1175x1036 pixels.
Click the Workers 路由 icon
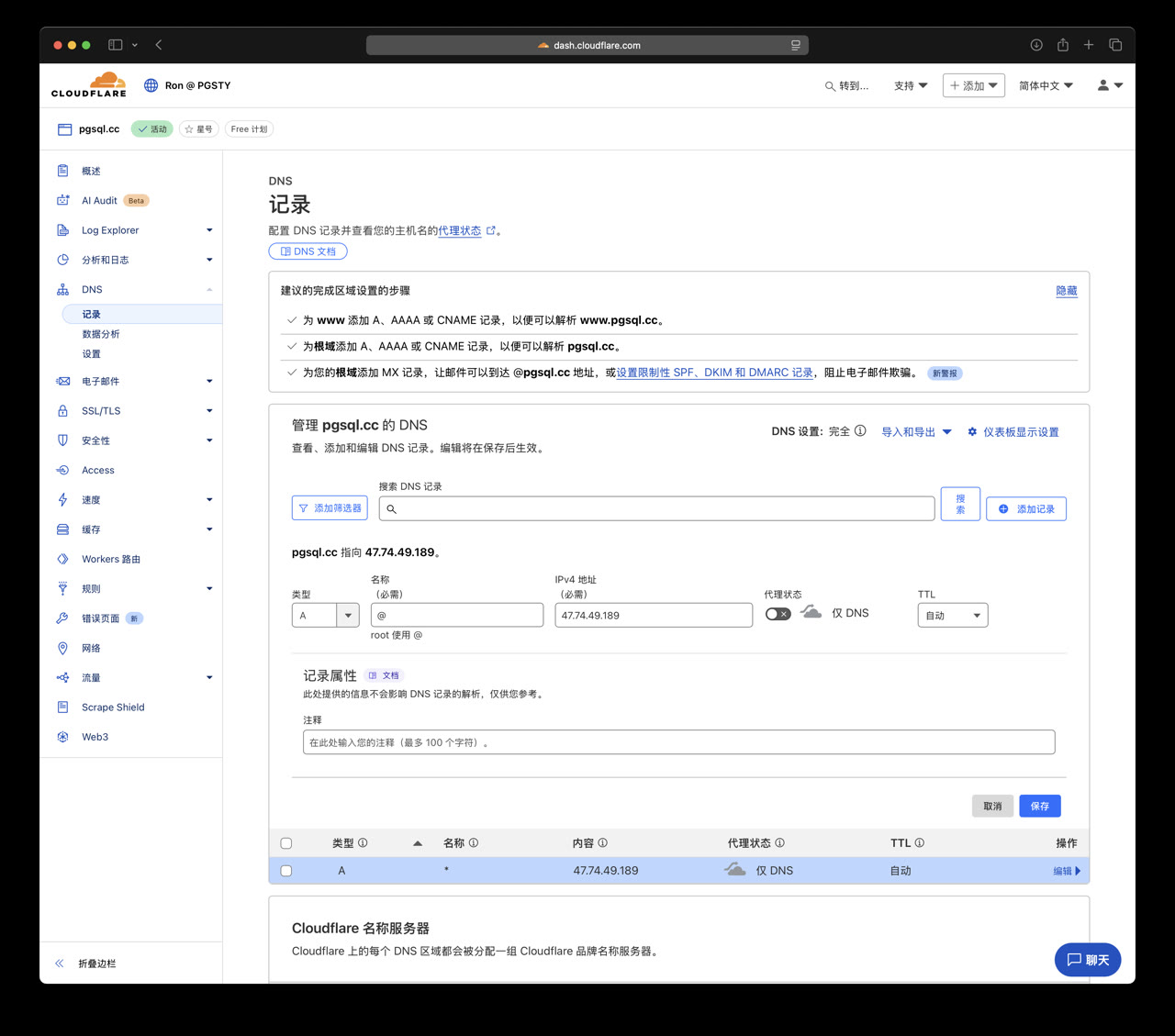(x=62, y=559)
